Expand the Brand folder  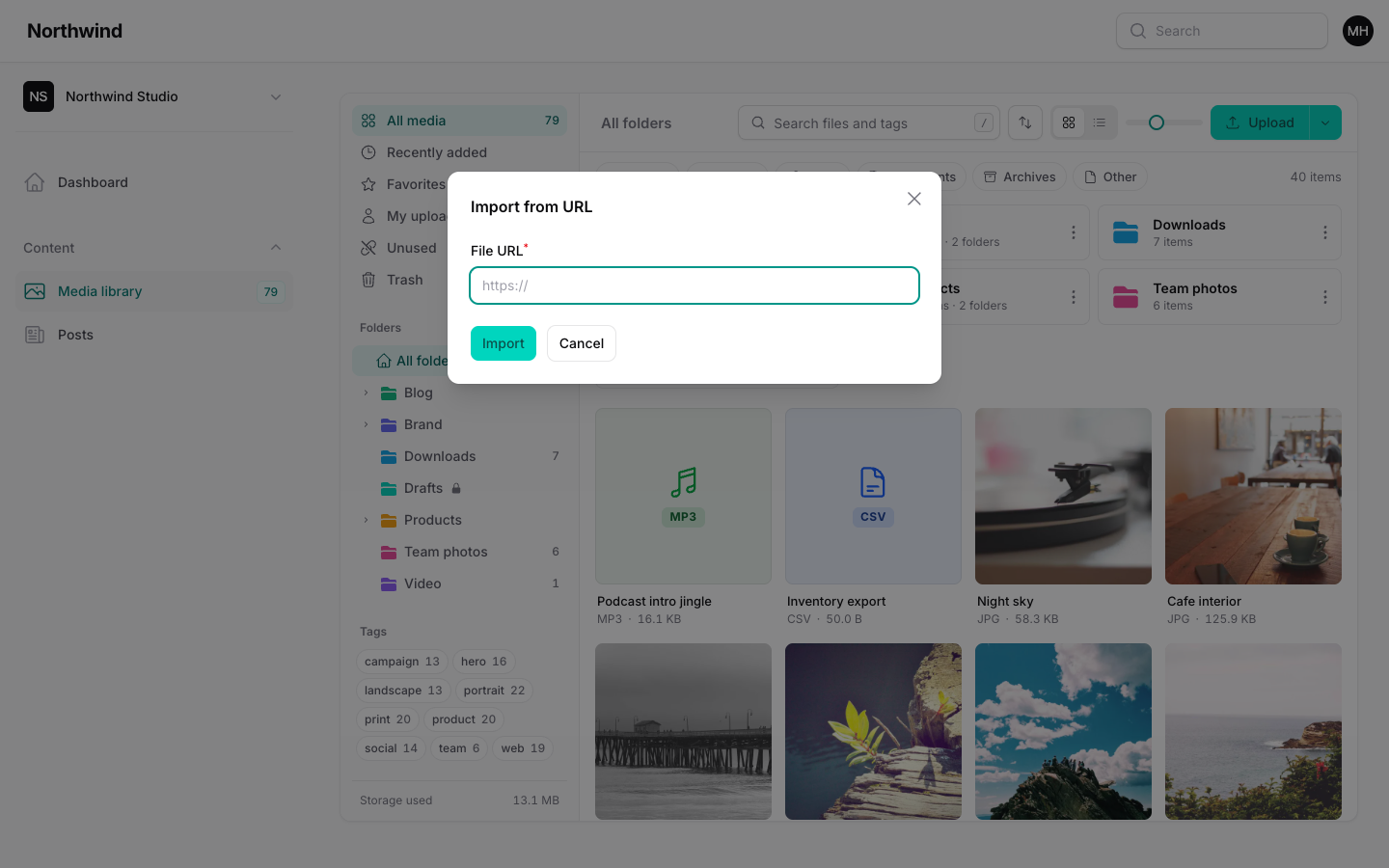tap(366, 424)
